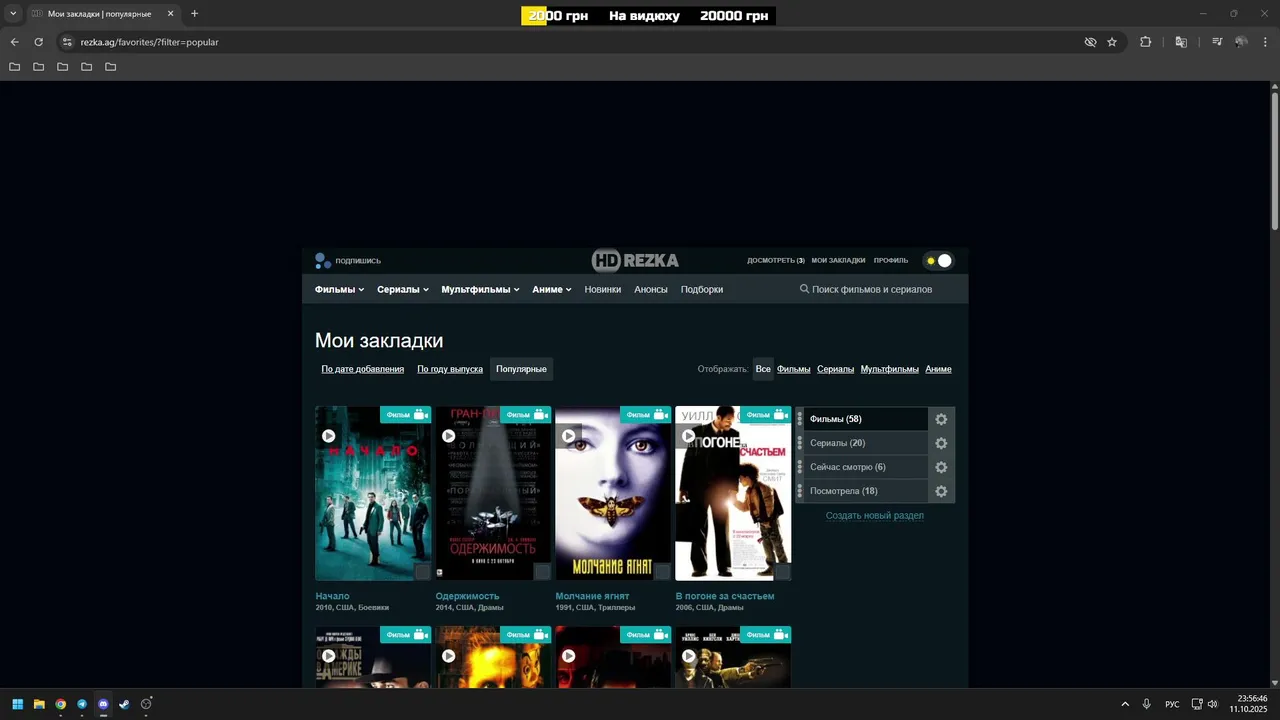Reload the page
The image size is (1280, 720).
(39, 42)
